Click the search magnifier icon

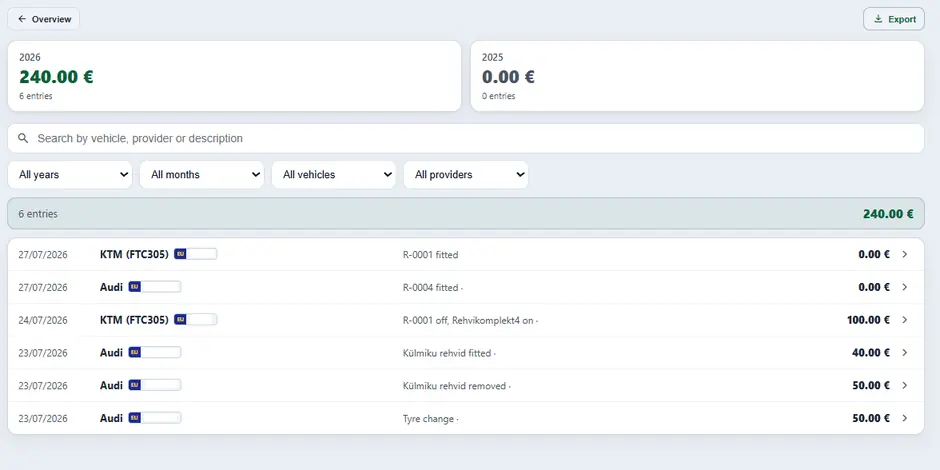tap(23, 138)
